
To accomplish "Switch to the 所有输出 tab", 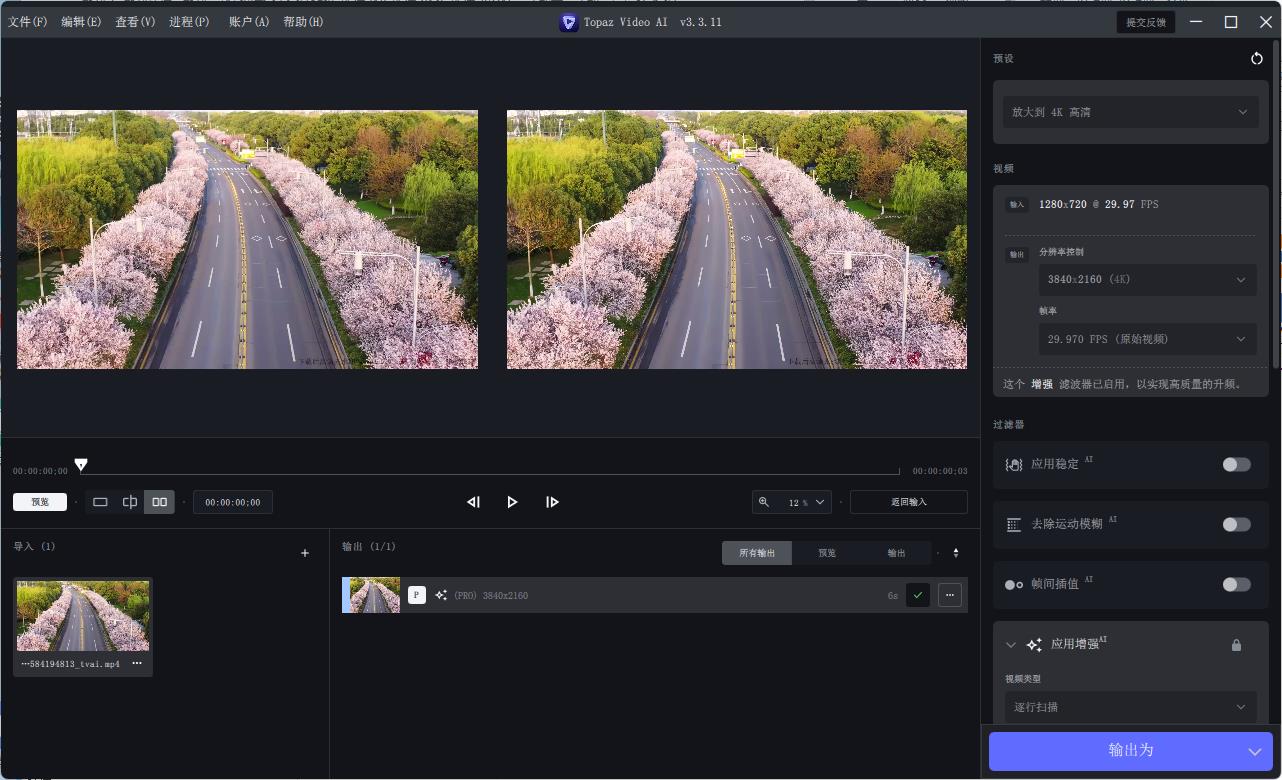I will coord(757,553).
